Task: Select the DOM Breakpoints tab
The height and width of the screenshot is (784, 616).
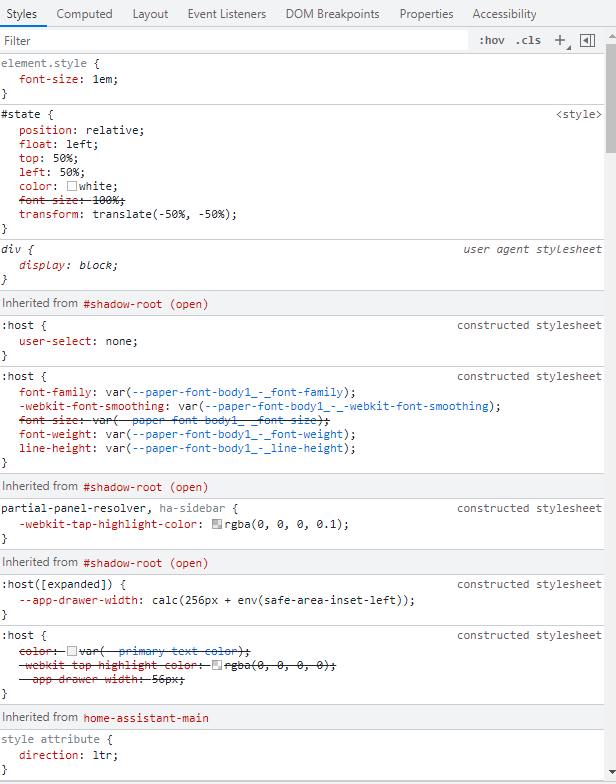Action: (332, 14)
